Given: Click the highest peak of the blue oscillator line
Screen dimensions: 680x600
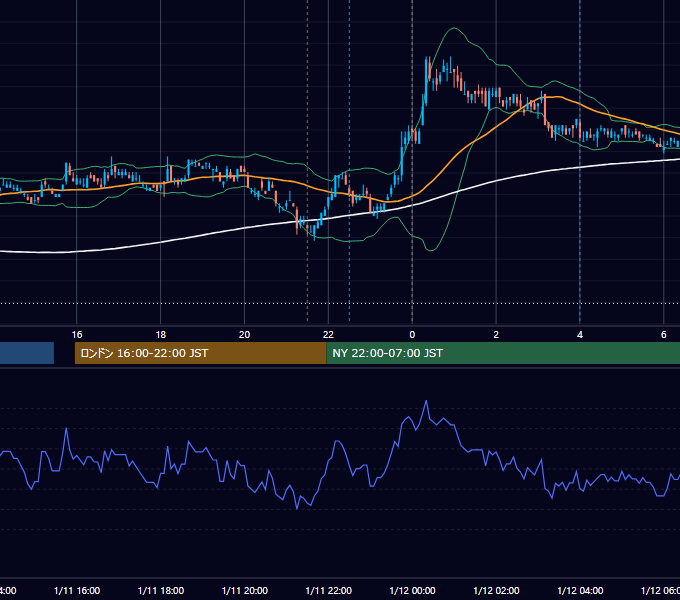Looking at the screenshot, I should [x=426, y=401].
